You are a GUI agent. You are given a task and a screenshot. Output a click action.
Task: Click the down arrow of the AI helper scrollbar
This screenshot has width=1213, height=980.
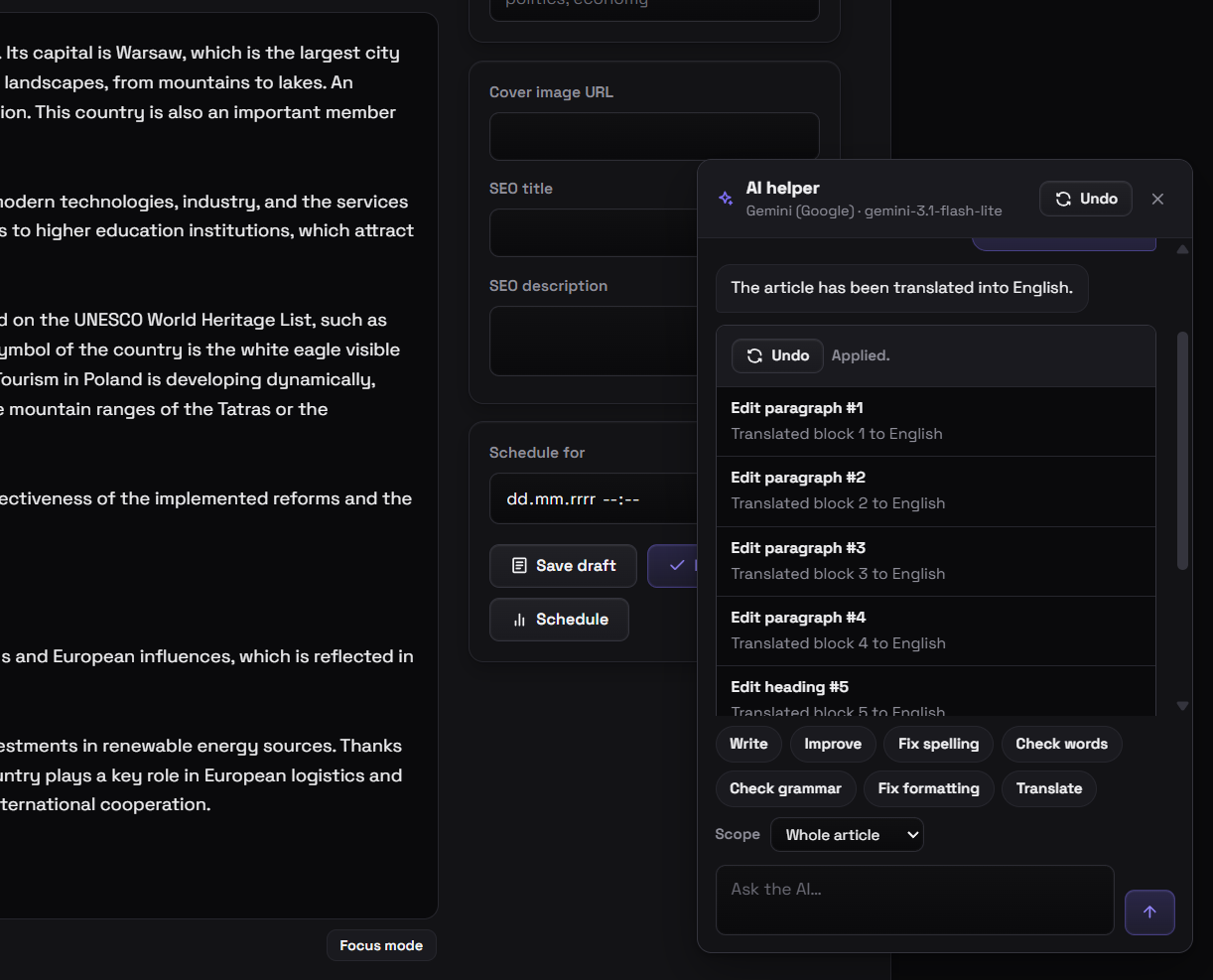pyautogui.click(x=1182, y=706)
